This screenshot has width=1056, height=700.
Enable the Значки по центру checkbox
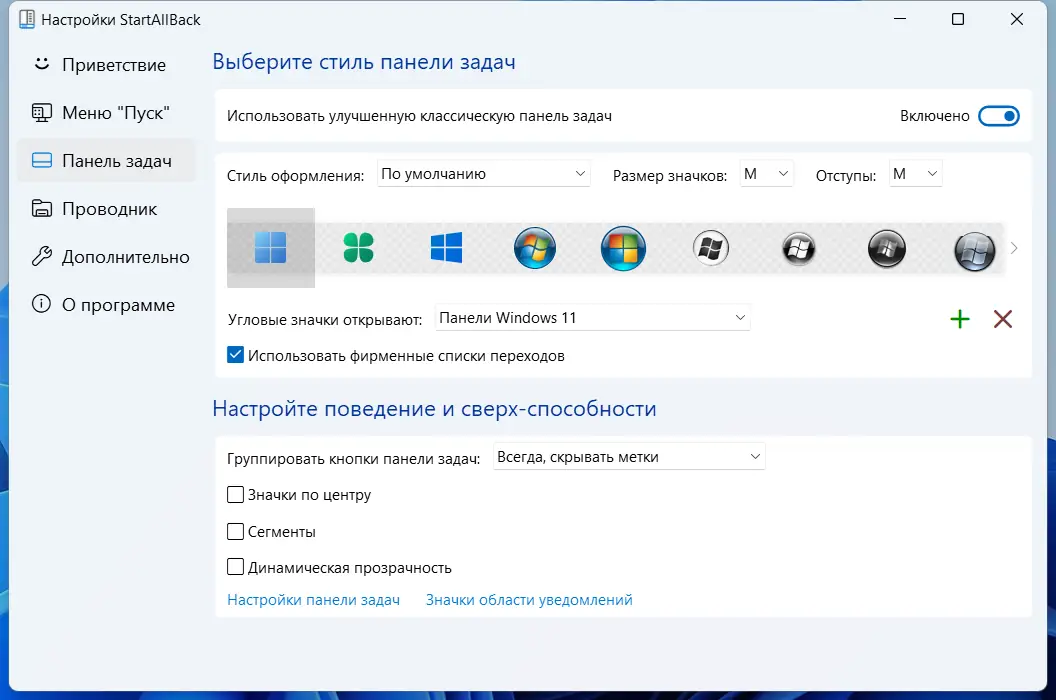pyautogui.click(x=236, y=494)
